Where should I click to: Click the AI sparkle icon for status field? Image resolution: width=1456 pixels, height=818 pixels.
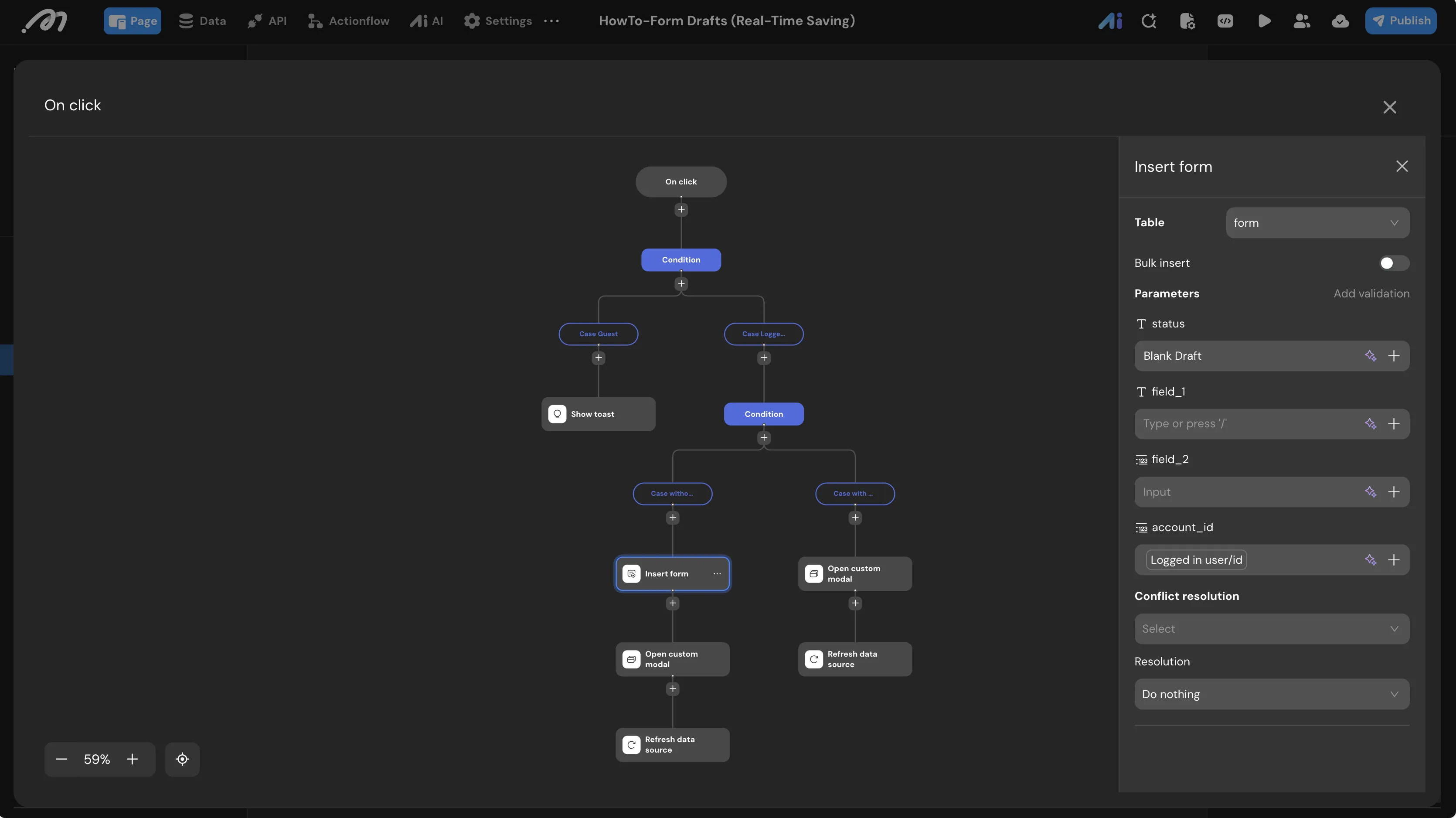[x=1370, y=355]
